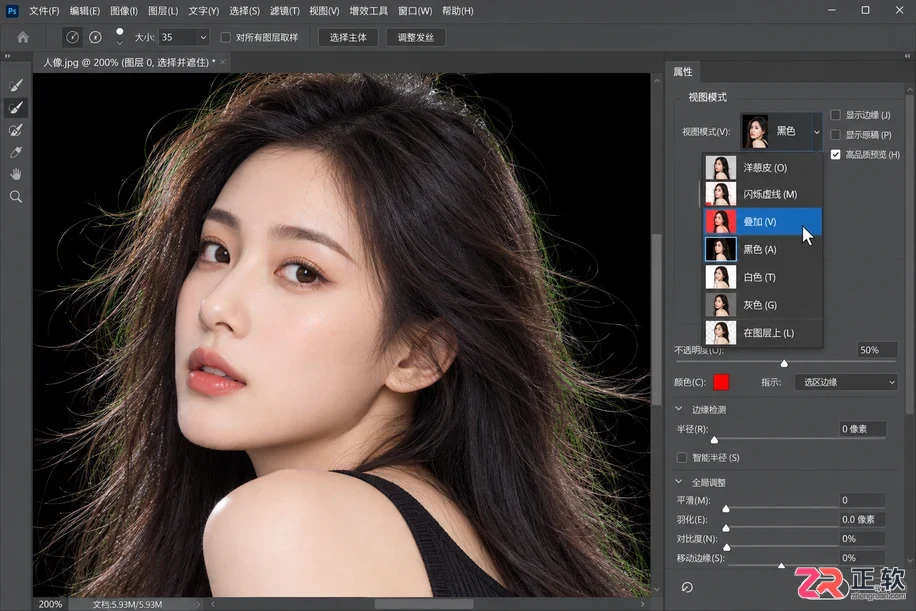Click the 不透明度 50% input field
The image size is (916, 611).
click(876, 350)
